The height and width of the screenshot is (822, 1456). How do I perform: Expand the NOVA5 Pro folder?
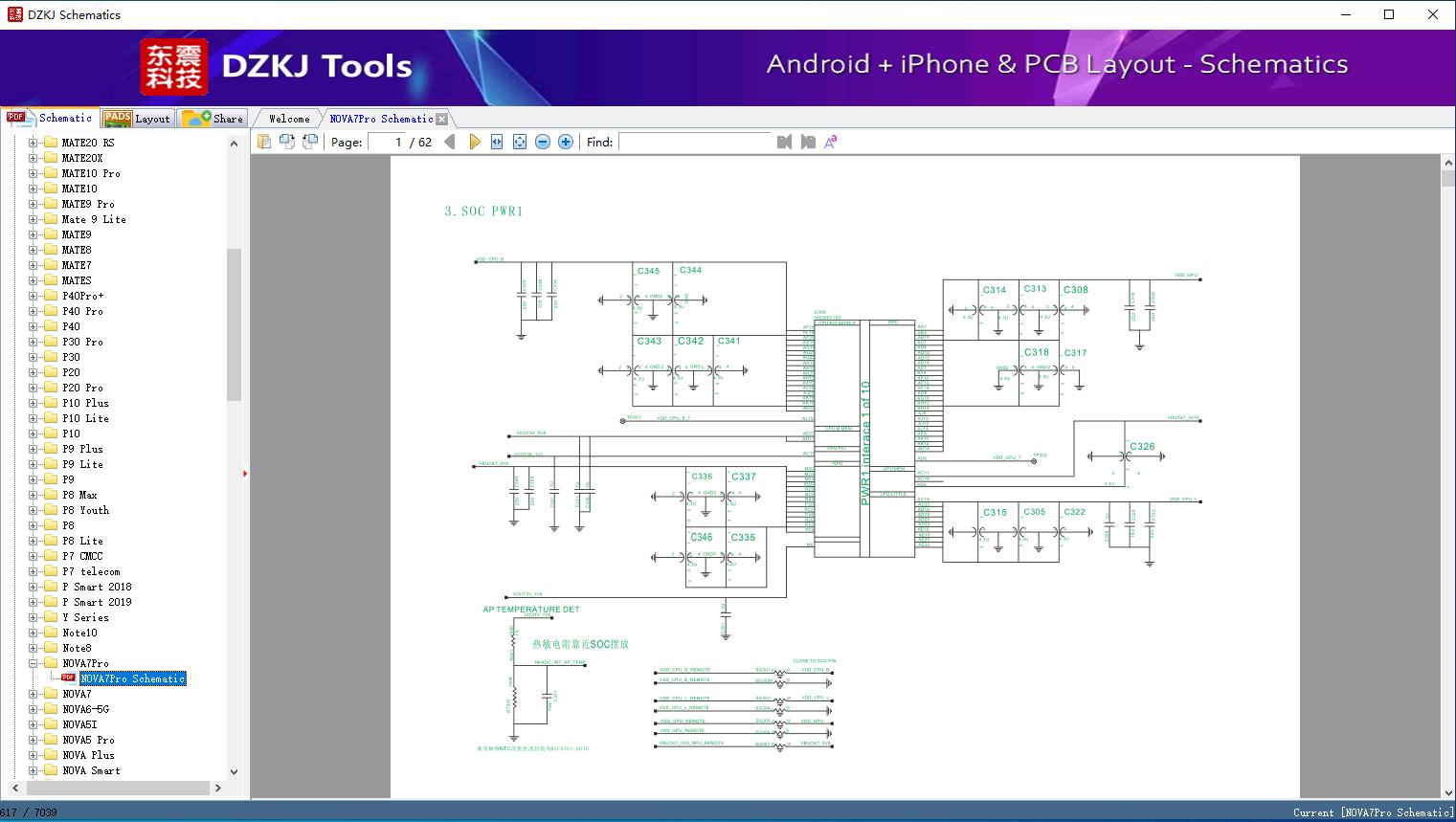coord(33,740)
